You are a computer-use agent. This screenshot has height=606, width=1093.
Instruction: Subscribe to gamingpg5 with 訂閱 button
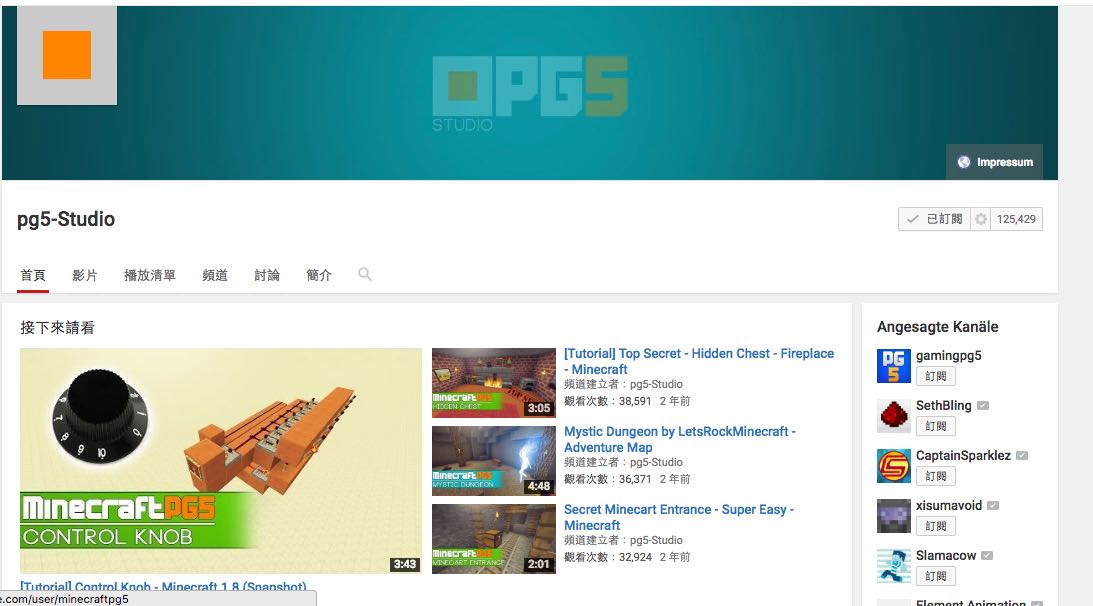click(x=935, y=376)
